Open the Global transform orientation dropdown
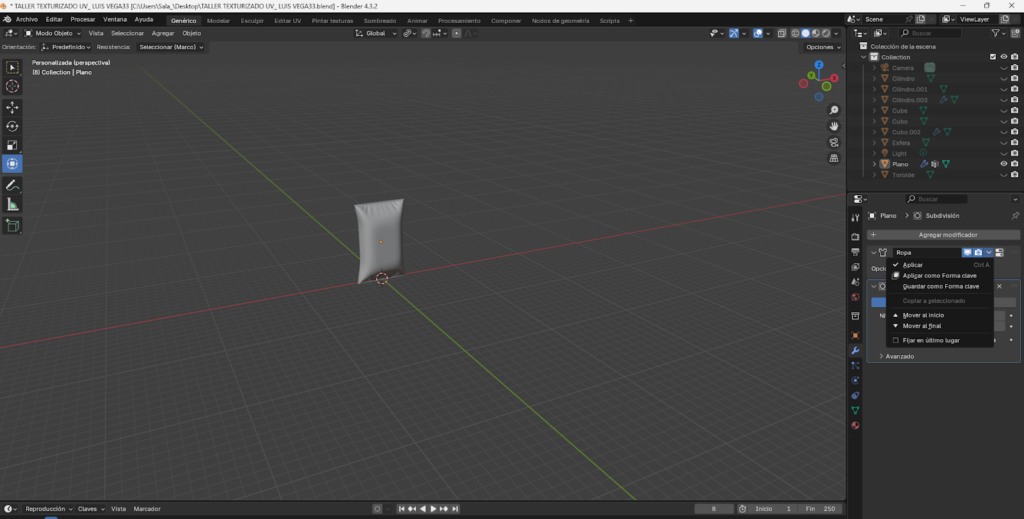 (376, 33)
